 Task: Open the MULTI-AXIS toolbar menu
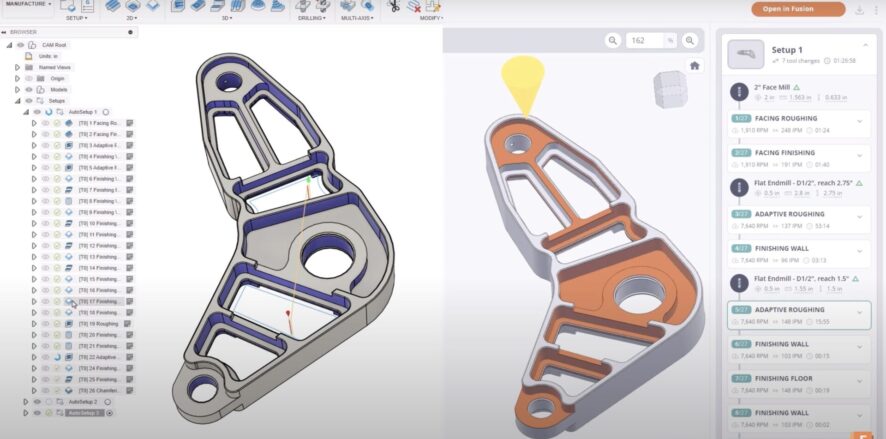pos(357,18)
